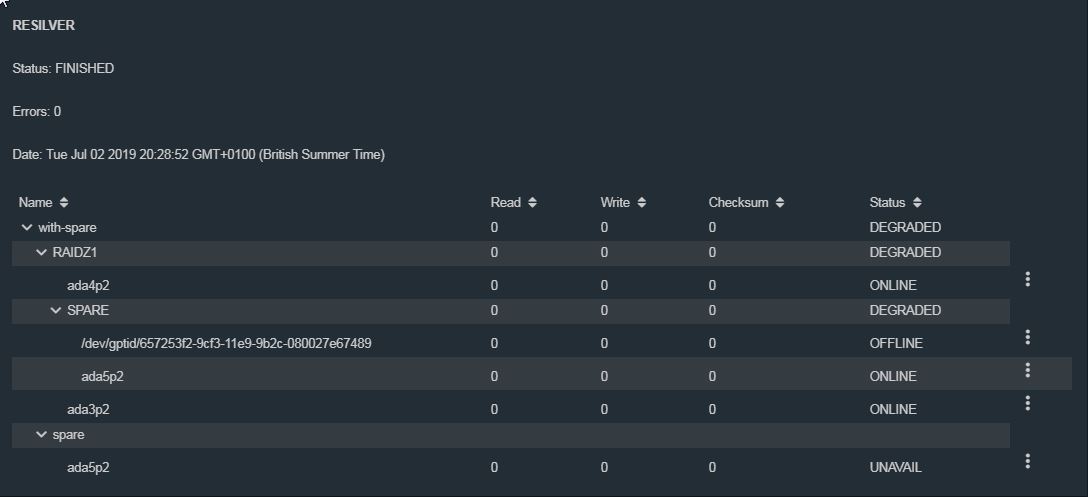Click the Status column header label
Viewport: 1088px width, 497px height.
(887, 203)
